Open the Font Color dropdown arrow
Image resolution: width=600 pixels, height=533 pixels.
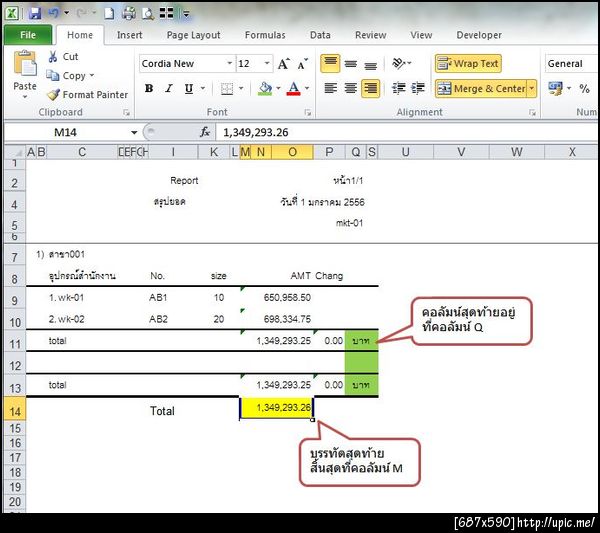pos(307,89)
